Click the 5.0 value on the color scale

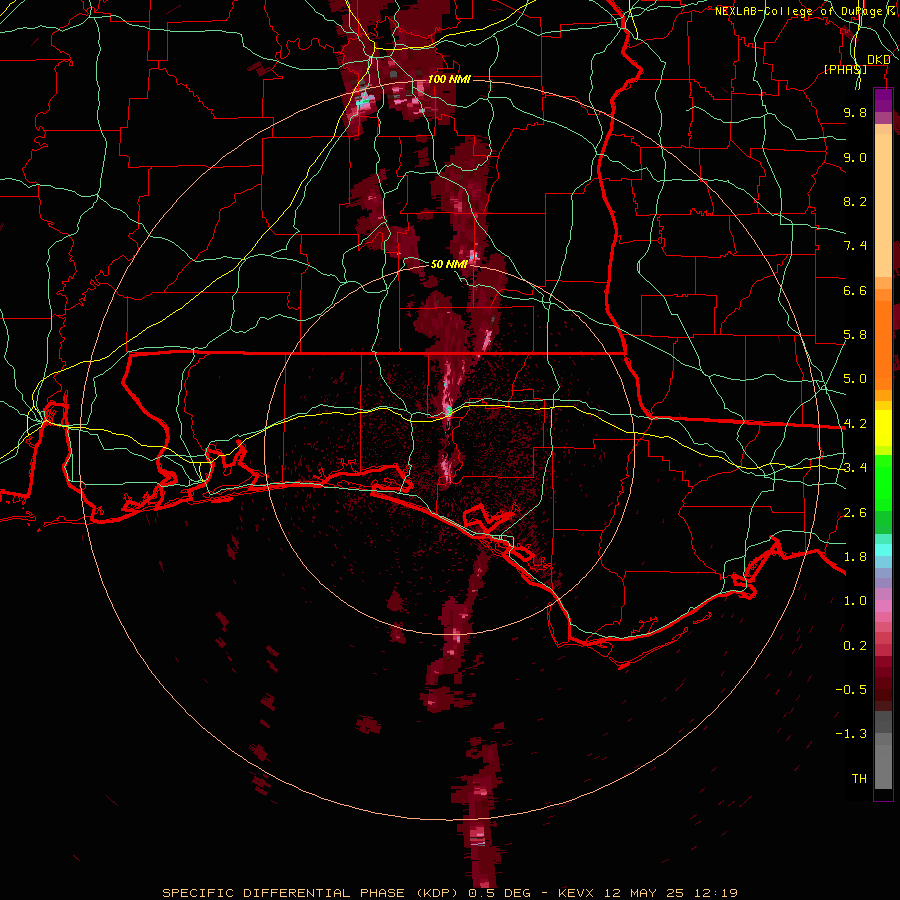point(855,379)
